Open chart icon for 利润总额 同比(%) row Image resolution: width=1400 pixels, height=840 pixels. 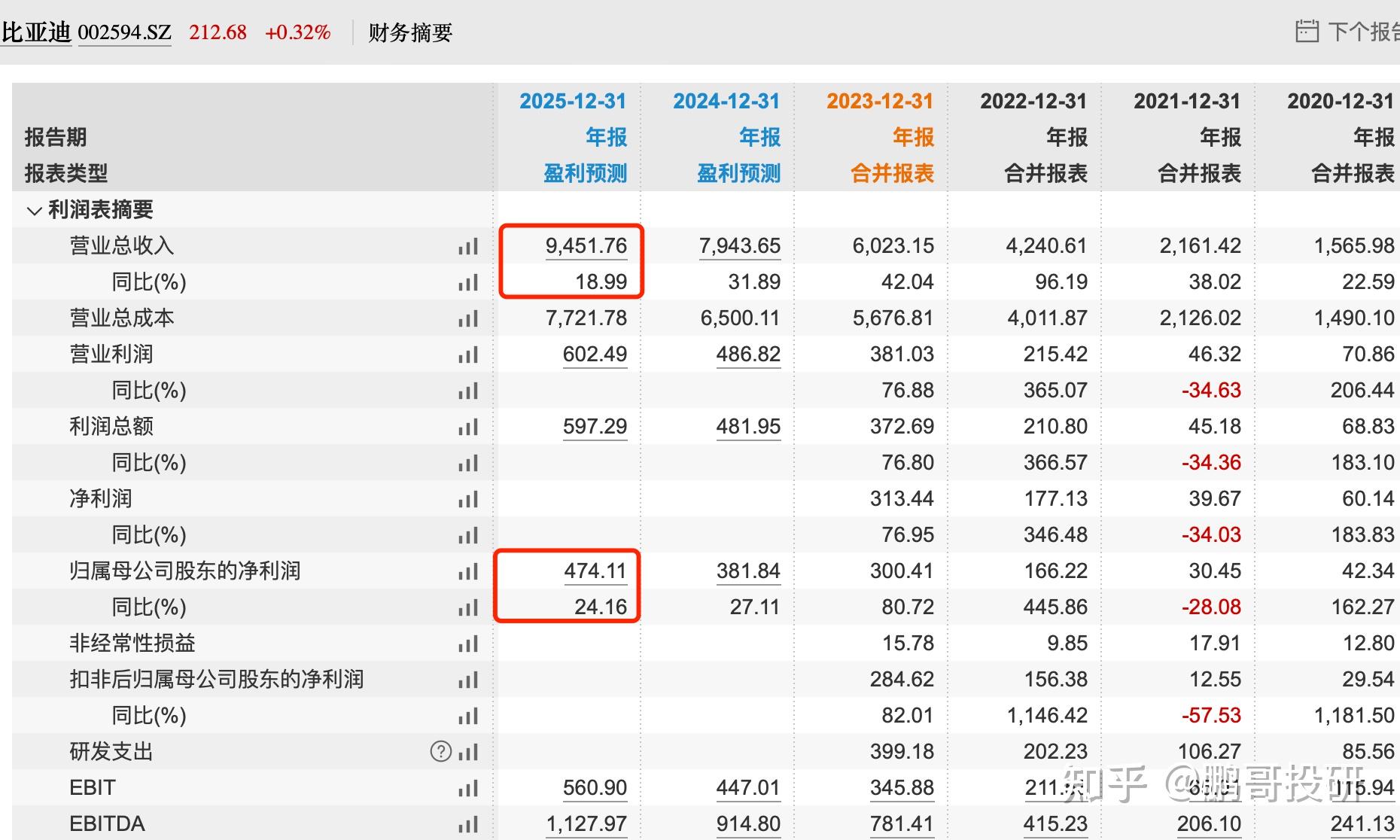(x=468, y=463)
